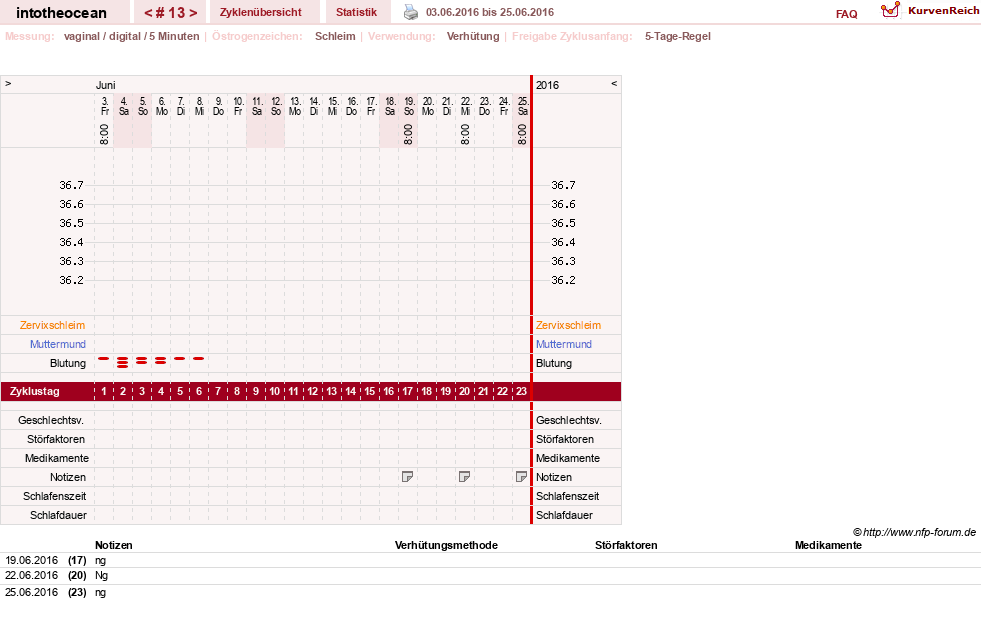This screenshot has height=624, width=981.
Task: Open the Statistik tab
Action: pos(357,12)
